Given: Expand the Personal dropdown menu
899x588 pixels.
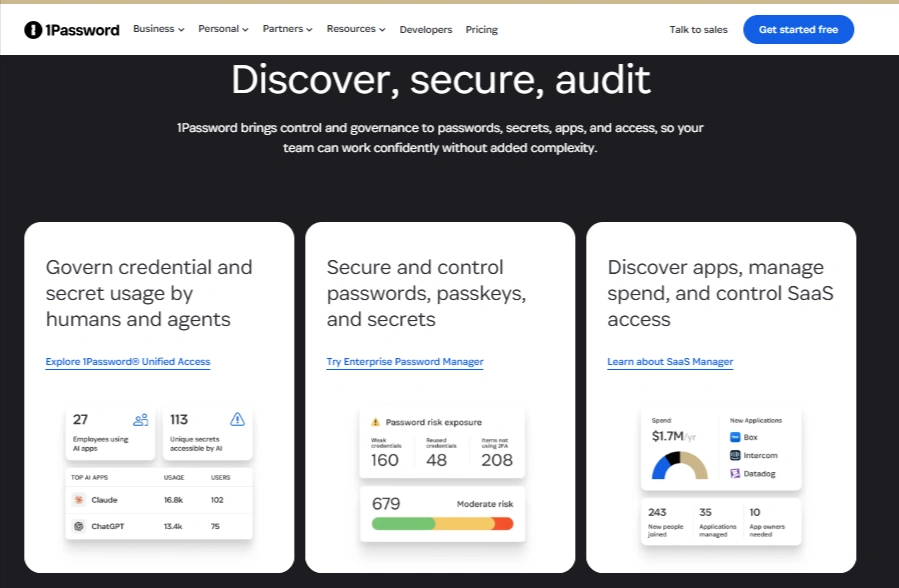Looking at the screenshot, I should 223,29.
